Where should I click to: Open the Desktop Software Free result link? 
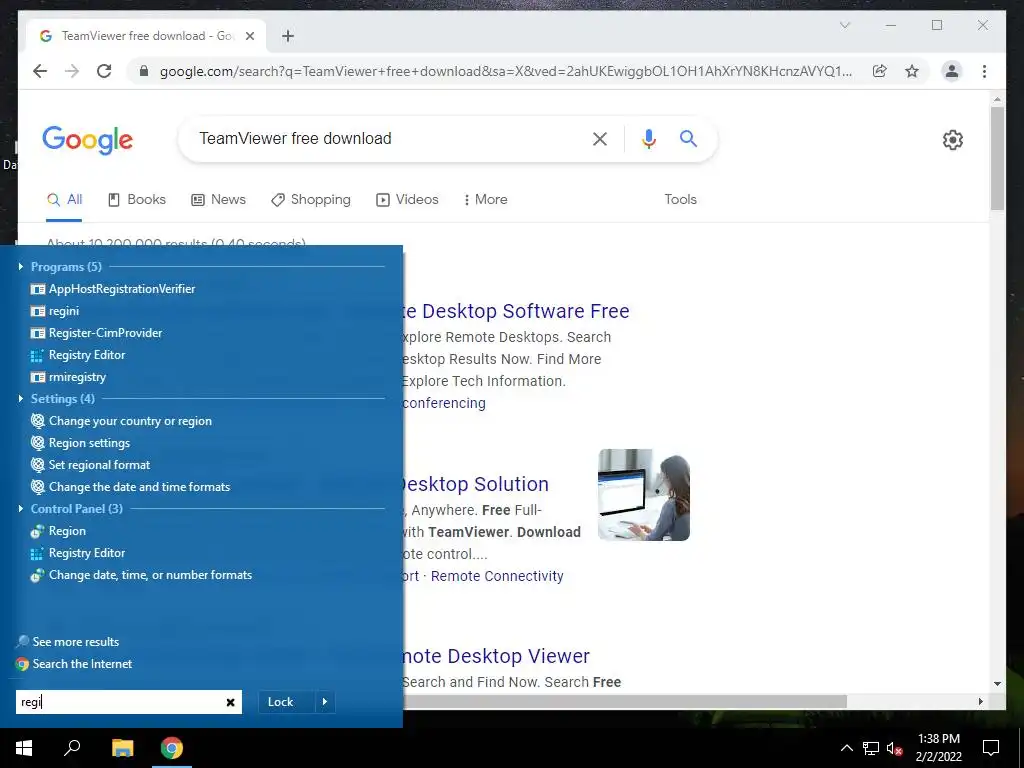[x=516, y=312]
